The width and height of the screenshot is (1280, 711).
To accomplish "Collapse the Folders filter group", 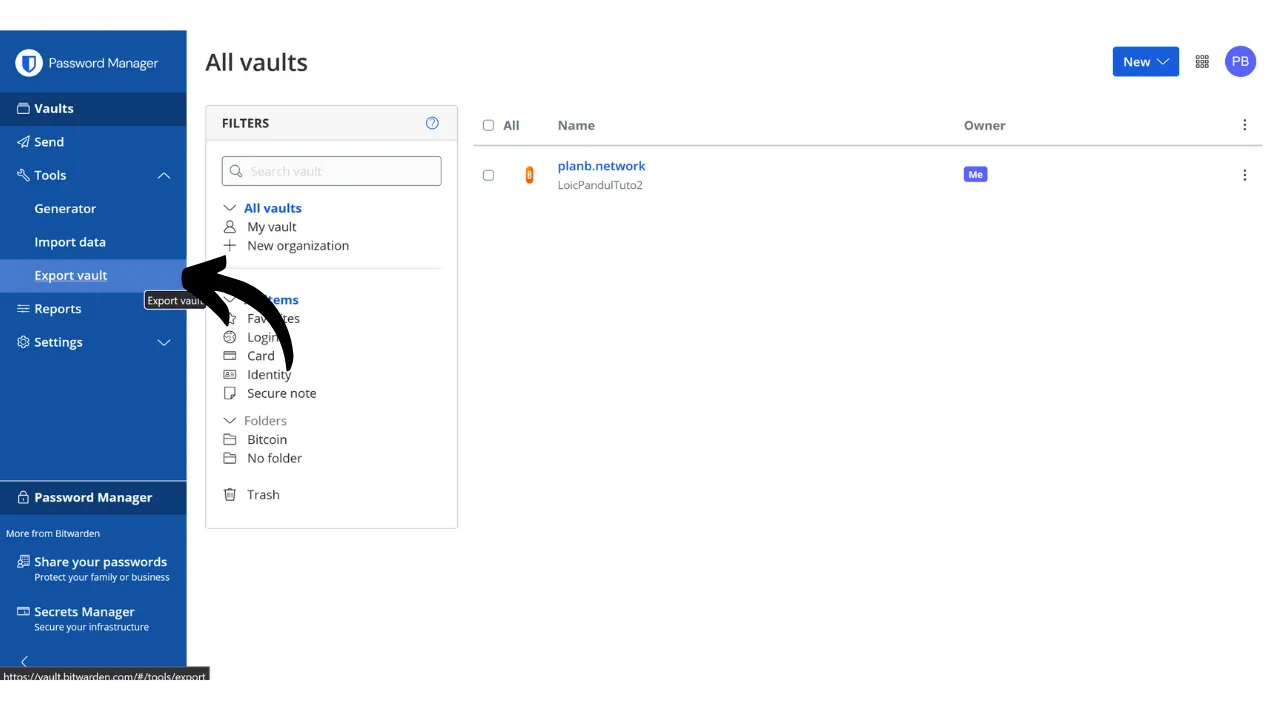I will 230,420.
